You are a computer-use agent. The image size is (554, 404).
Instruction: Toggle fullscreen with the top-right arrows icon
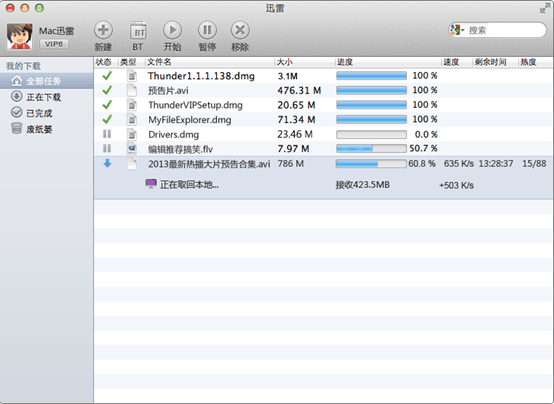(x=545, y=8)
